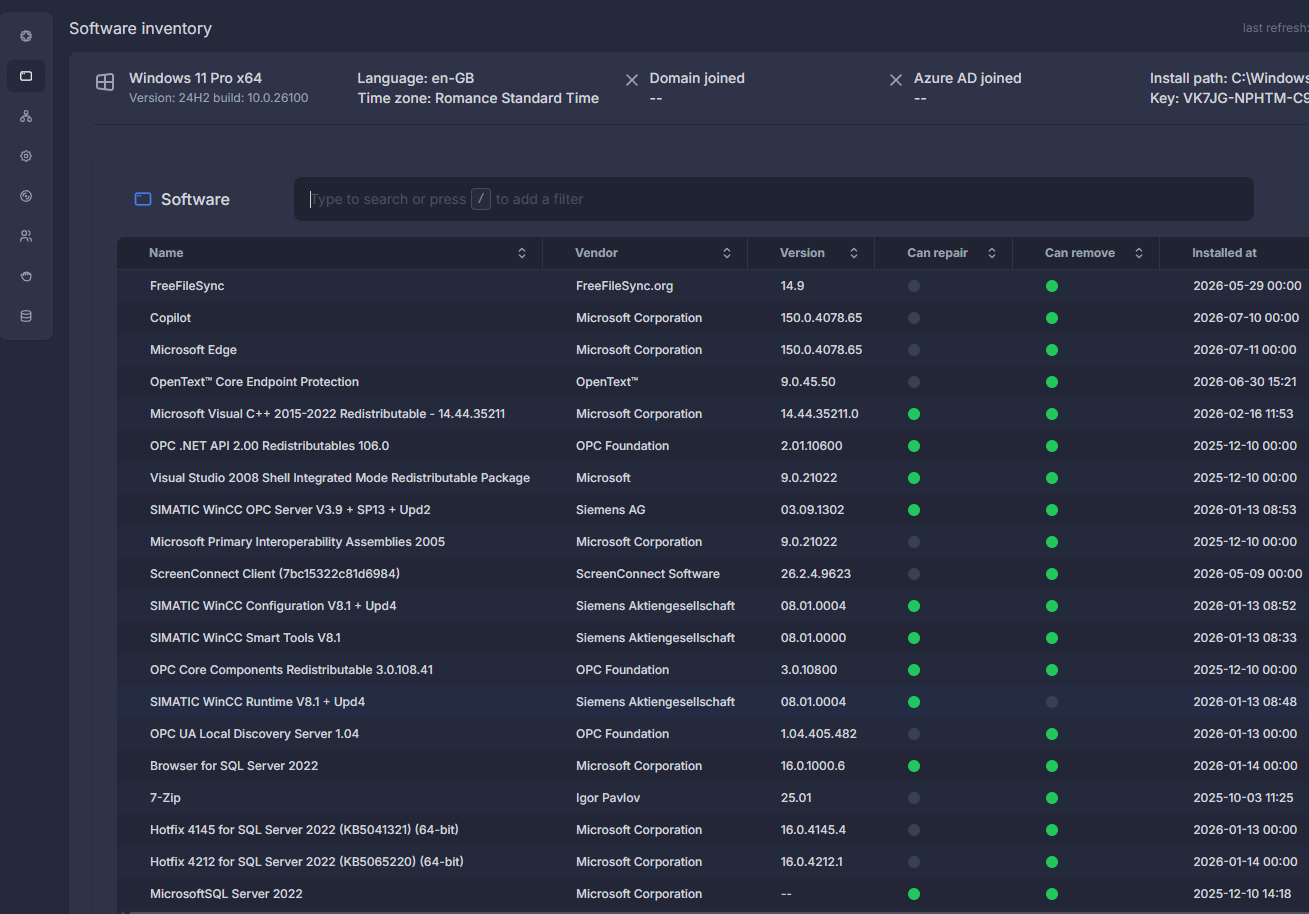Select OPC UA Local Discovery Server row
Viewport: 1309px width, 914px height.
click(x=713, y=734)
